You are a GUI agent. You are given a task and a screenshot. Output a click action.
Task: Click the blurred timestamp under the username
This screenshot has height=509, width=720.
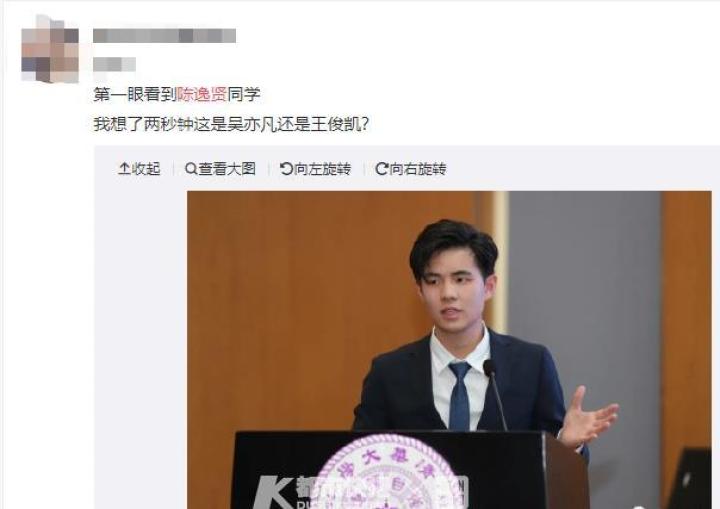pos(114,64)
